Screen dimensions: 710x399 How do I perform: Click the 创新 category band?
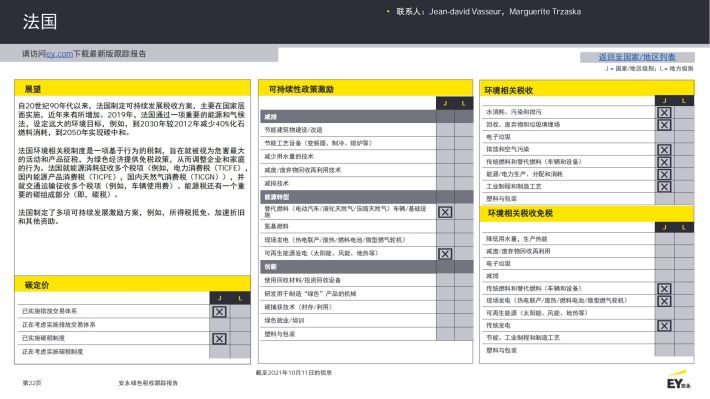(x=367, y=267)
